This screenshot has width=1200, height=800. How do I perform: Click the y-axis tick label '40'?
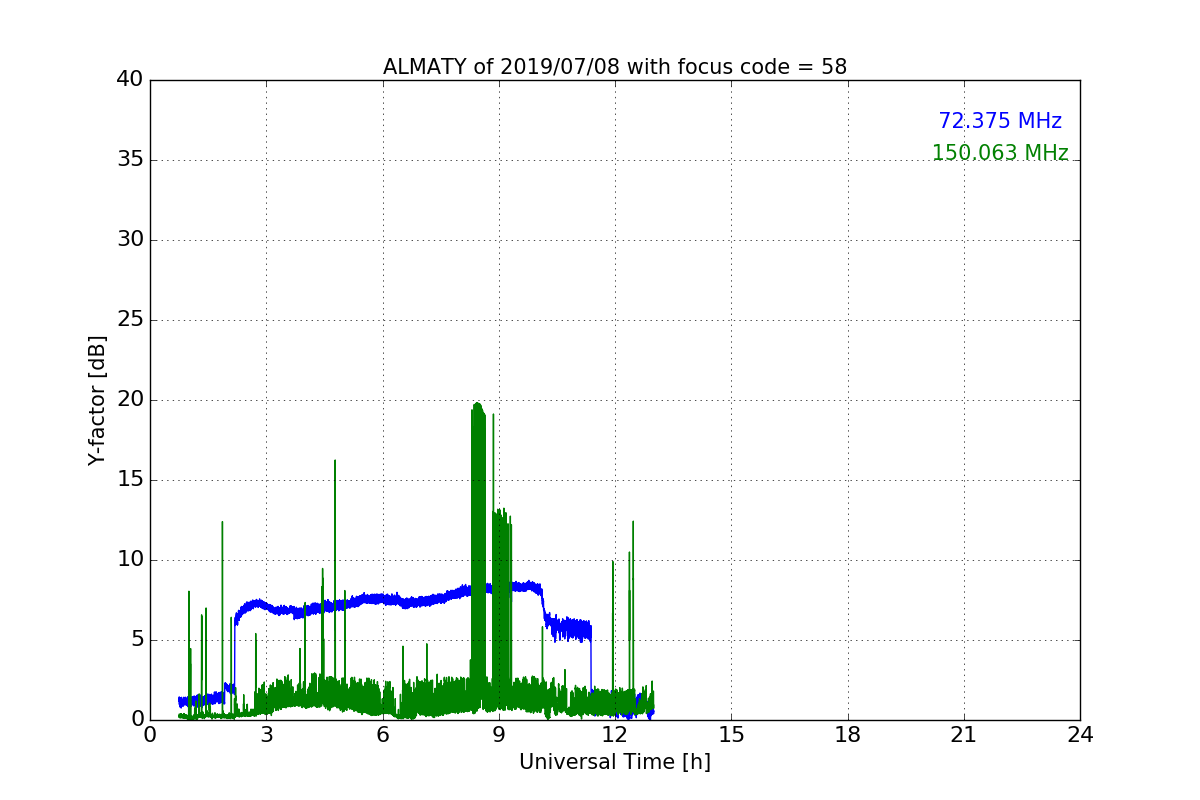click(x=130, y=80)
